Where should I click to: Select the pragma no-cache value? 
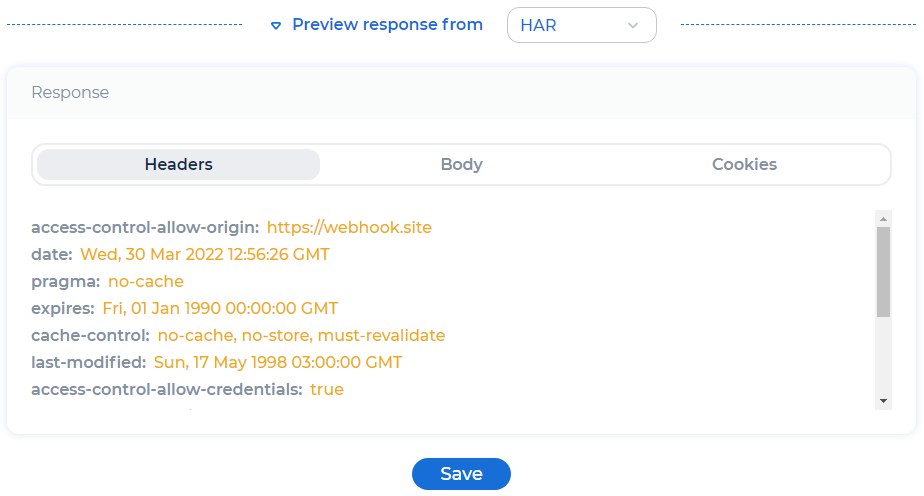click(x=146, y=282)
